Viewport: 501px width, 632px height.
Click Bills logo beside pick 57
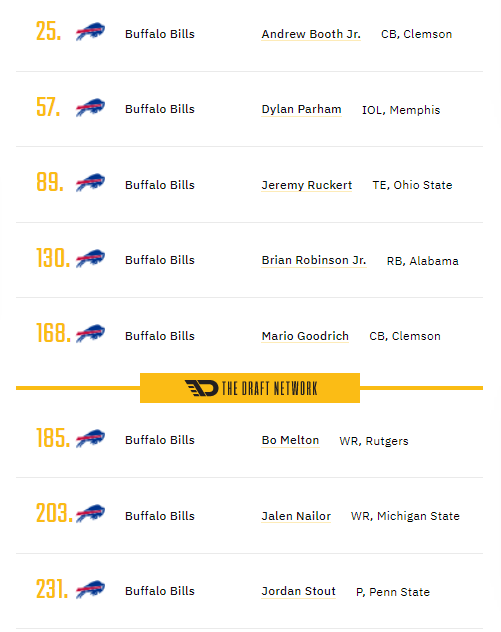coord(90,107)
